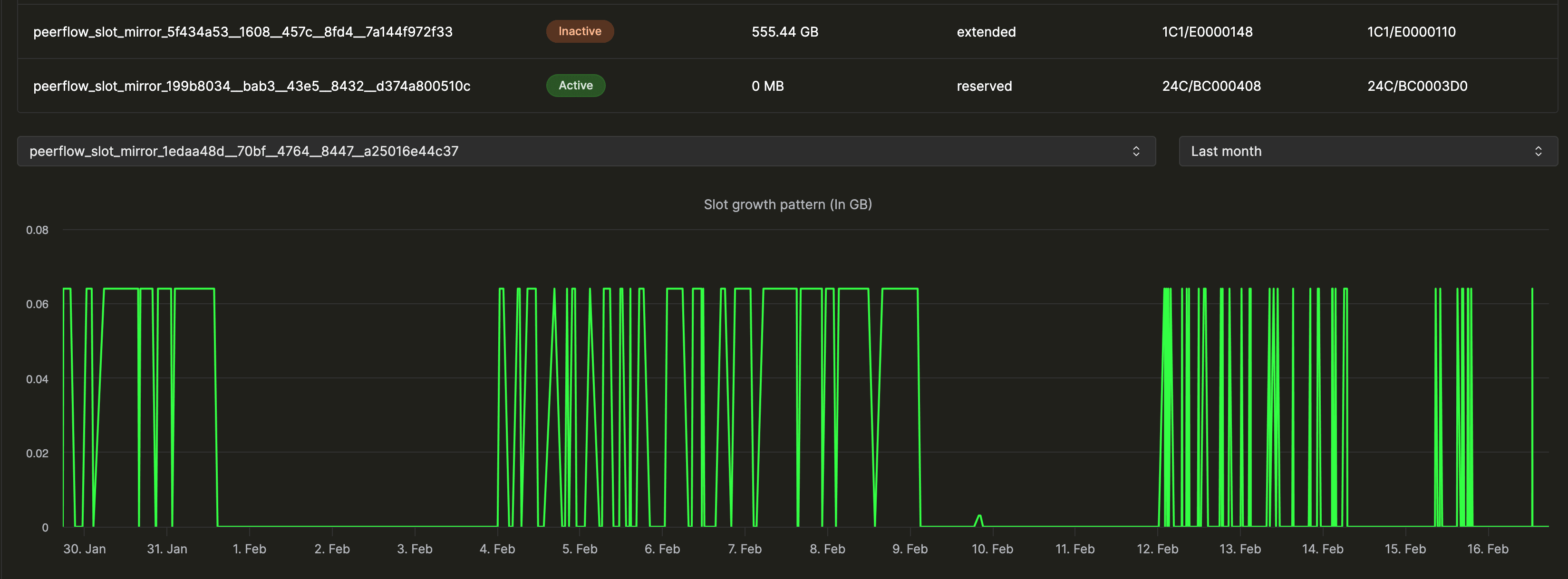Click the Active status badge
The image size is (1568, 579).
click(x=575, y=85)
